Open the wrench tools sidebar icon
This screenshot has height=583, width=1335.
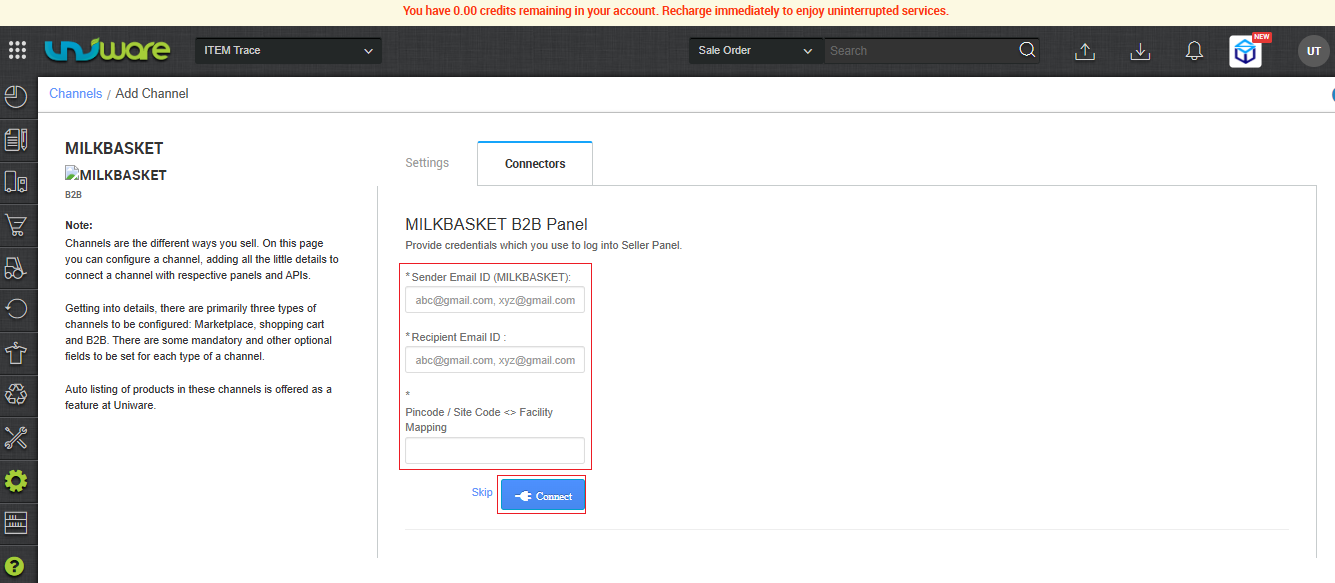pyautogui.click(x=16, y=437)
